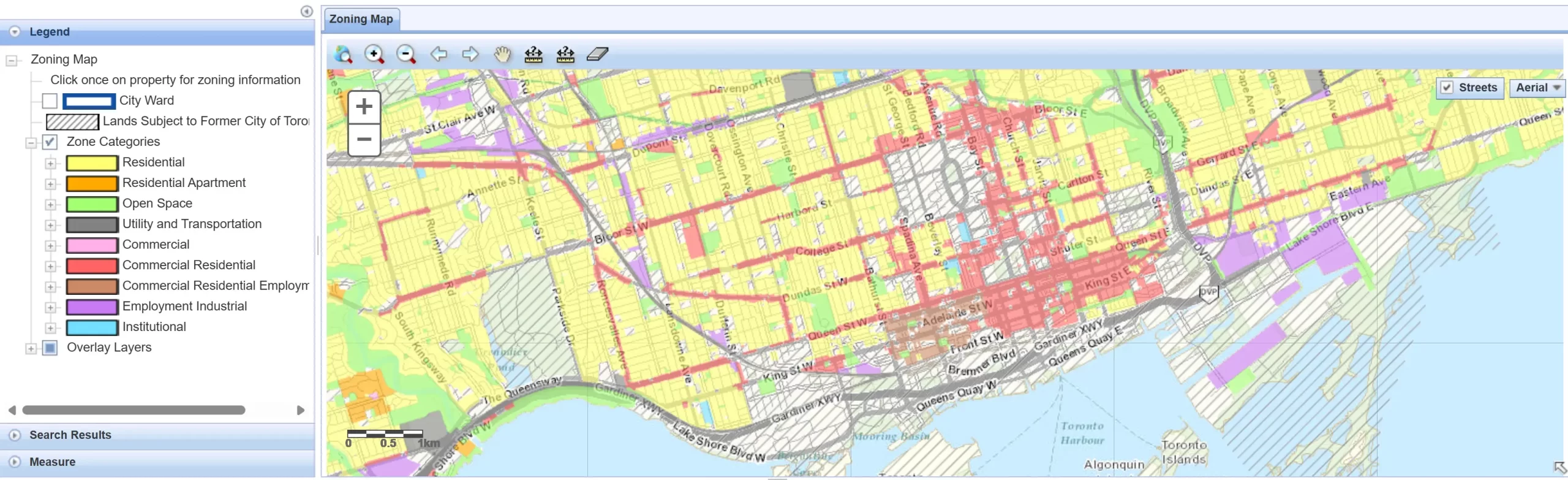Collapse the Zoning Map tree root
The image size is (1568, 480).
point(11,60)
